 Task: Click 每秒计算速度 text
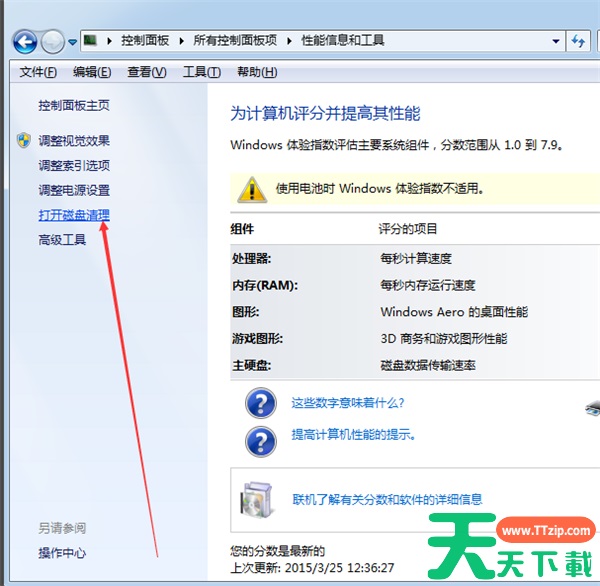(x=416, y=259)
